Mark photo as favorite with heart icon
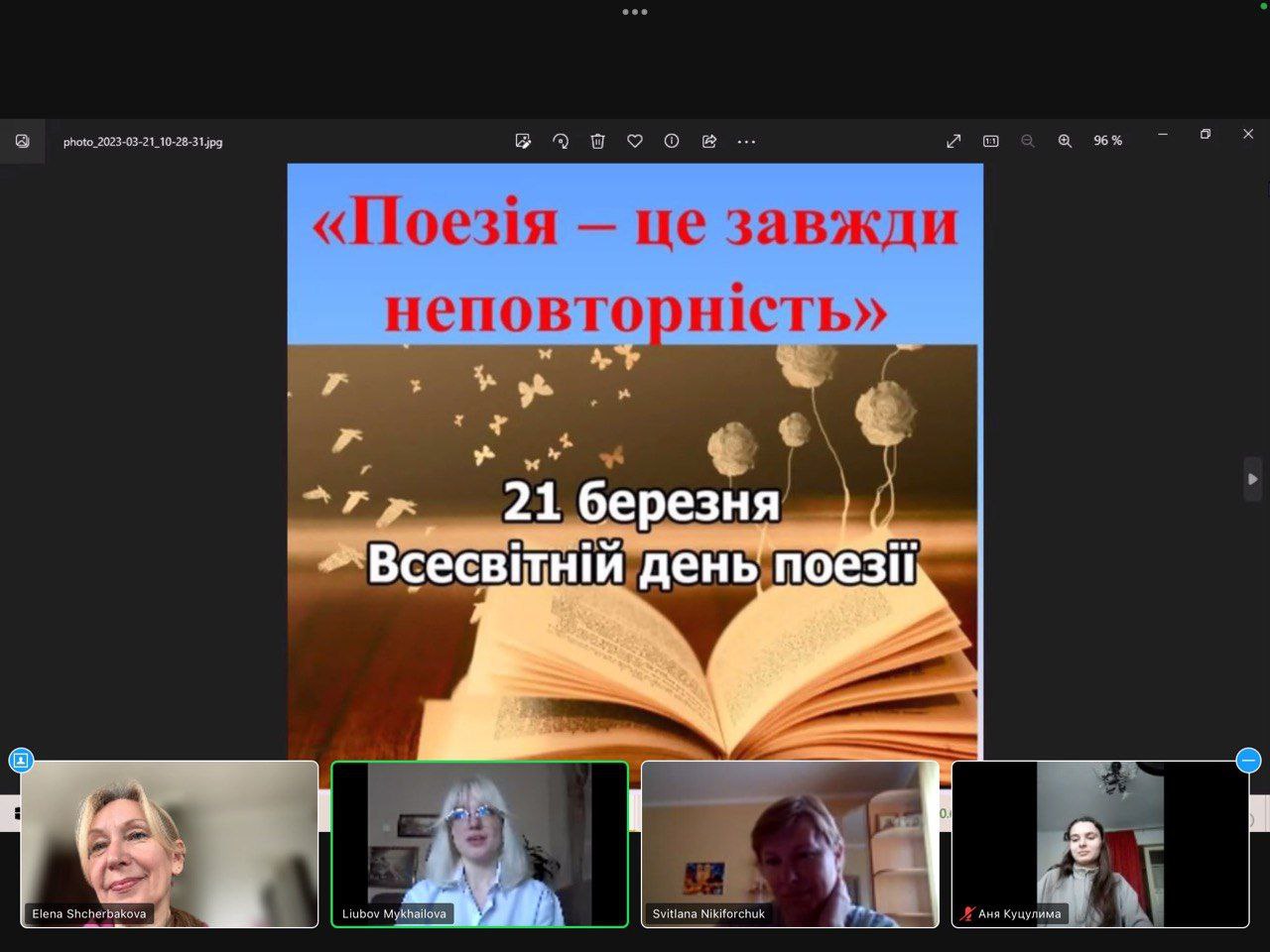This screenshot has height=952, width=1270. [x=635, y=142]
